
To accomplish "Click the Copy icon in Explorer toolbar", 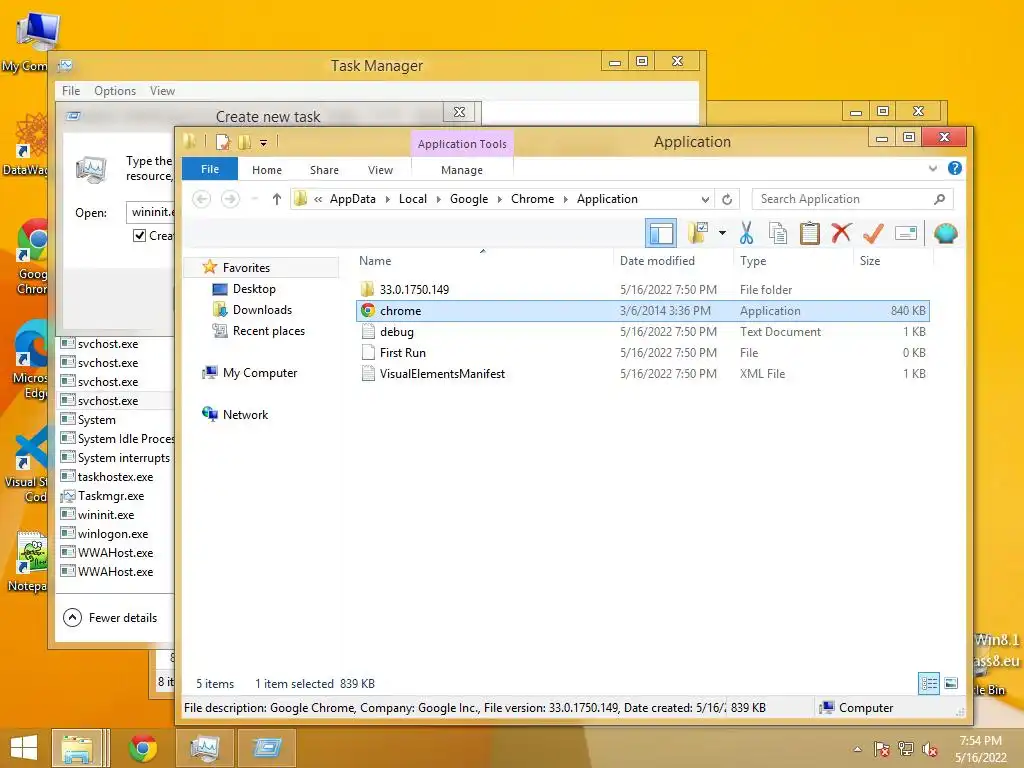I will click(x=777, y=233).
